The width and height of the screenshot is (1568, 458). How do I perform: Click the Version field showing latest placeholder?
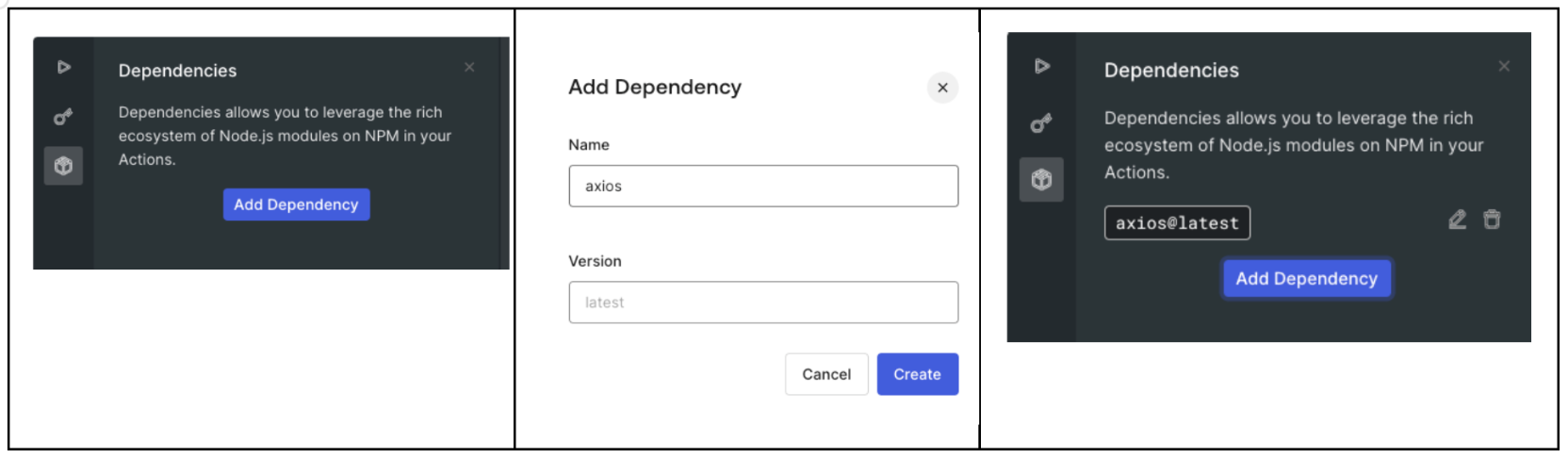pyautogui.click(x=763, y=303)
